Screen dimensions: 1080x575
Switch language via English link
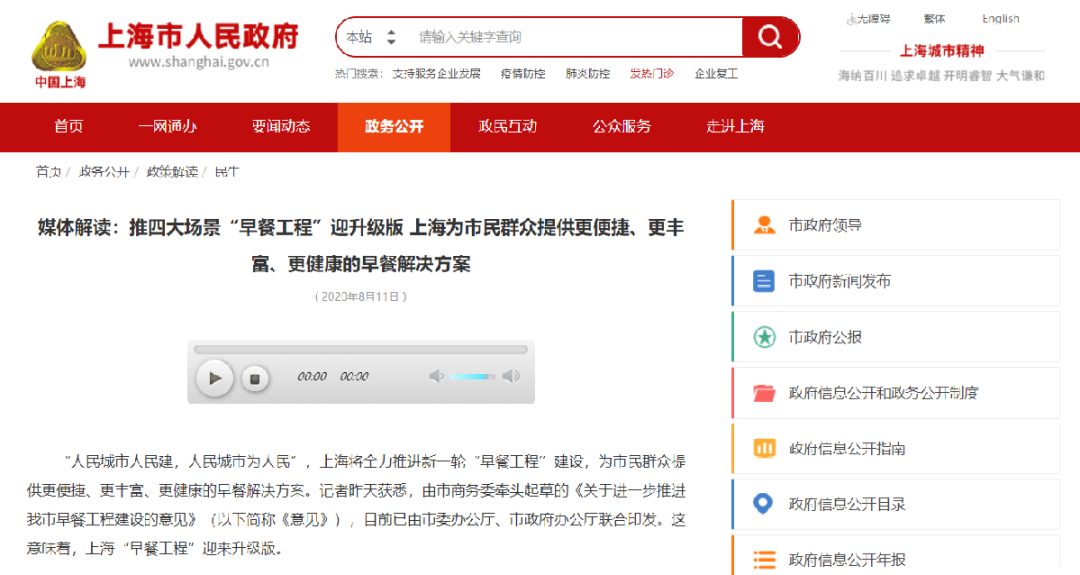(x=1000, y=19)
